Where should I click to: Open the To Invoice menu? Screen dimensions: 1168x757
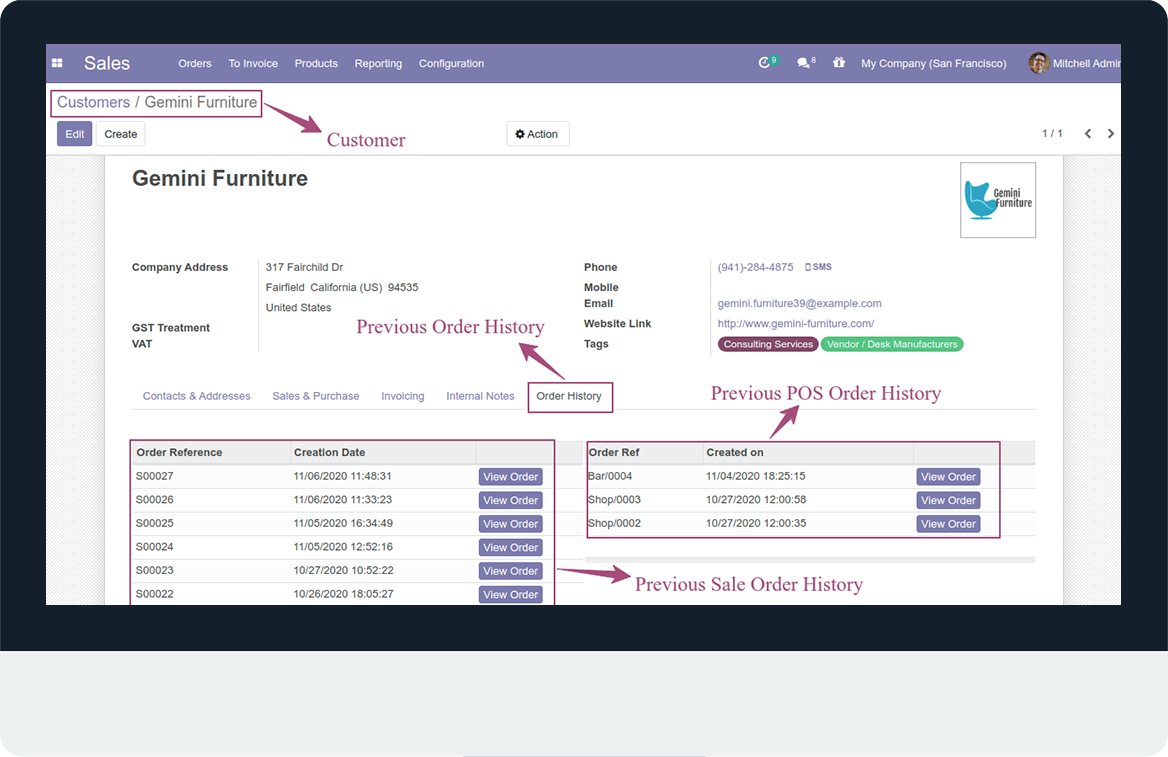click(253, 63)
